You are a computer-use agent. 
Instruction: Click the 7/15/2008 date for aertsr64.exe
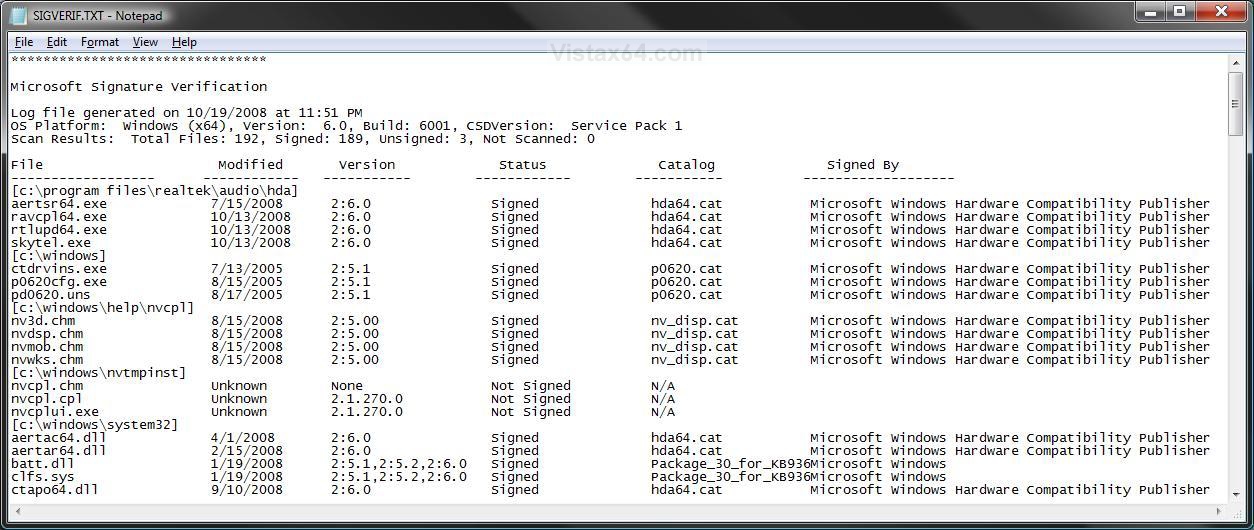246,204
